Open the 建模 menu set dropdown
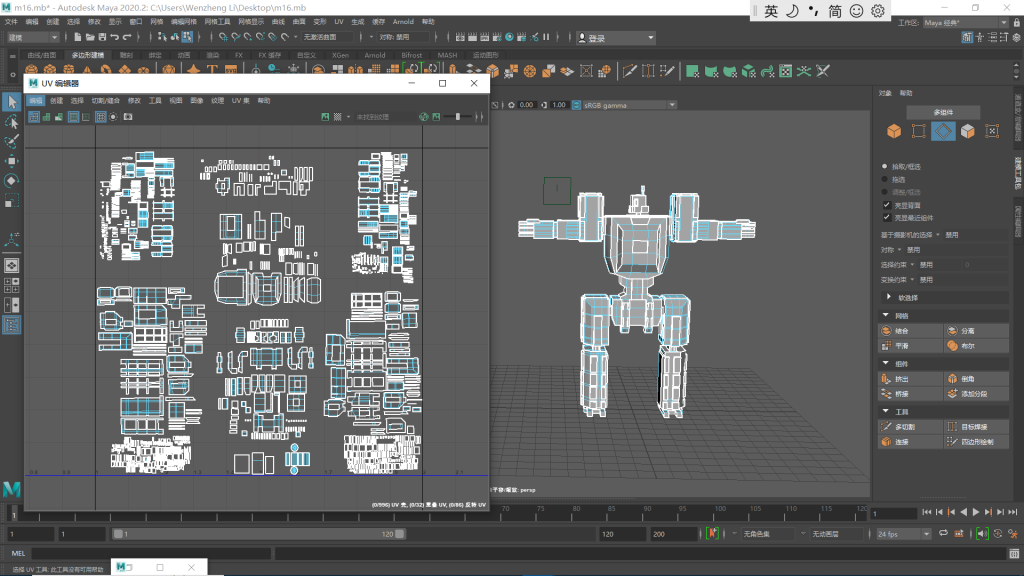The height and width of the screenshot is (576, 1024). pos(32,37)
